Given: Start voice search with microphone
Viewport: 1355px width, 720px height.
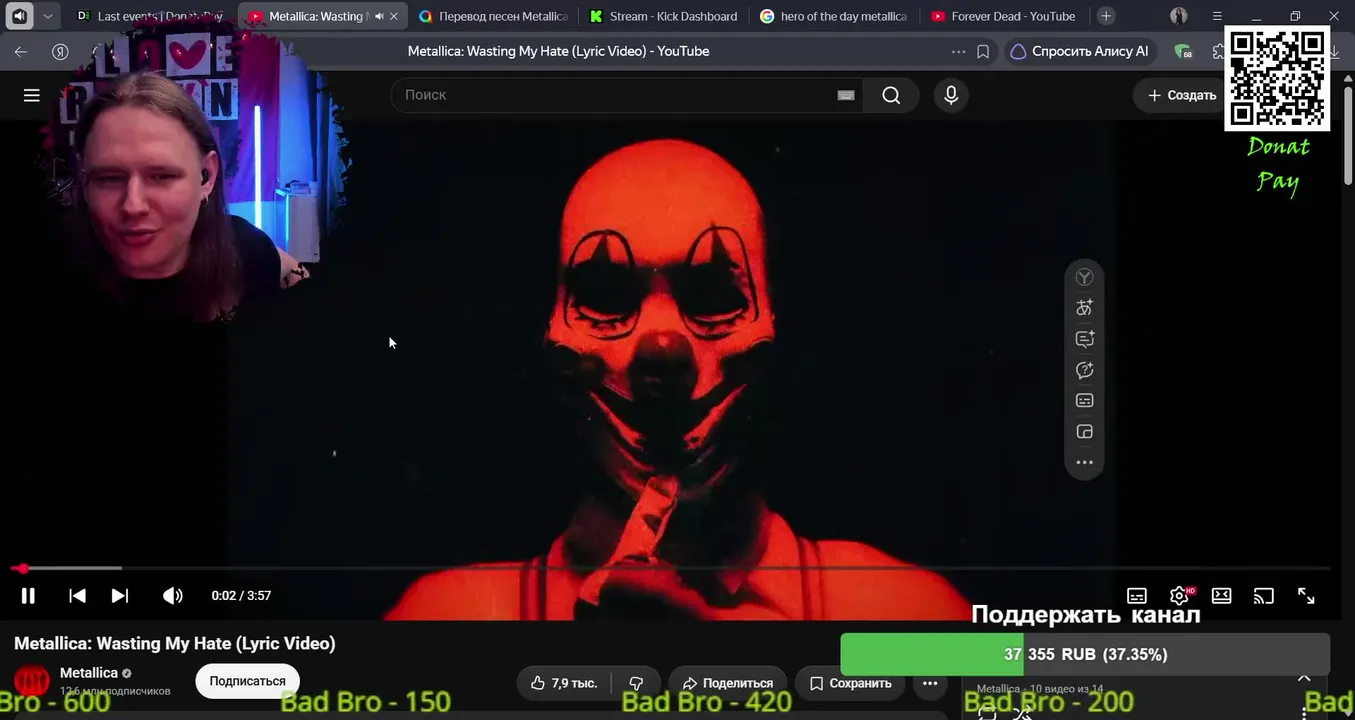Looking at the screenshot, I should (x=951, y=95).
